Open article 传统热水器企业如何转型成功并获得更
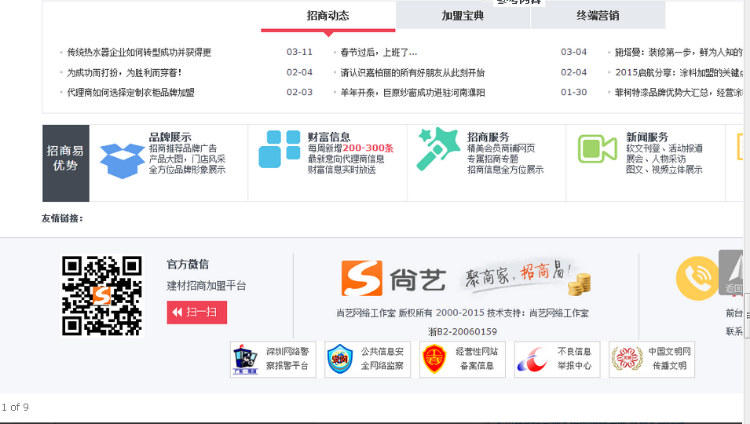This screenshot has width=750, height=424. [x=139, y=52]
